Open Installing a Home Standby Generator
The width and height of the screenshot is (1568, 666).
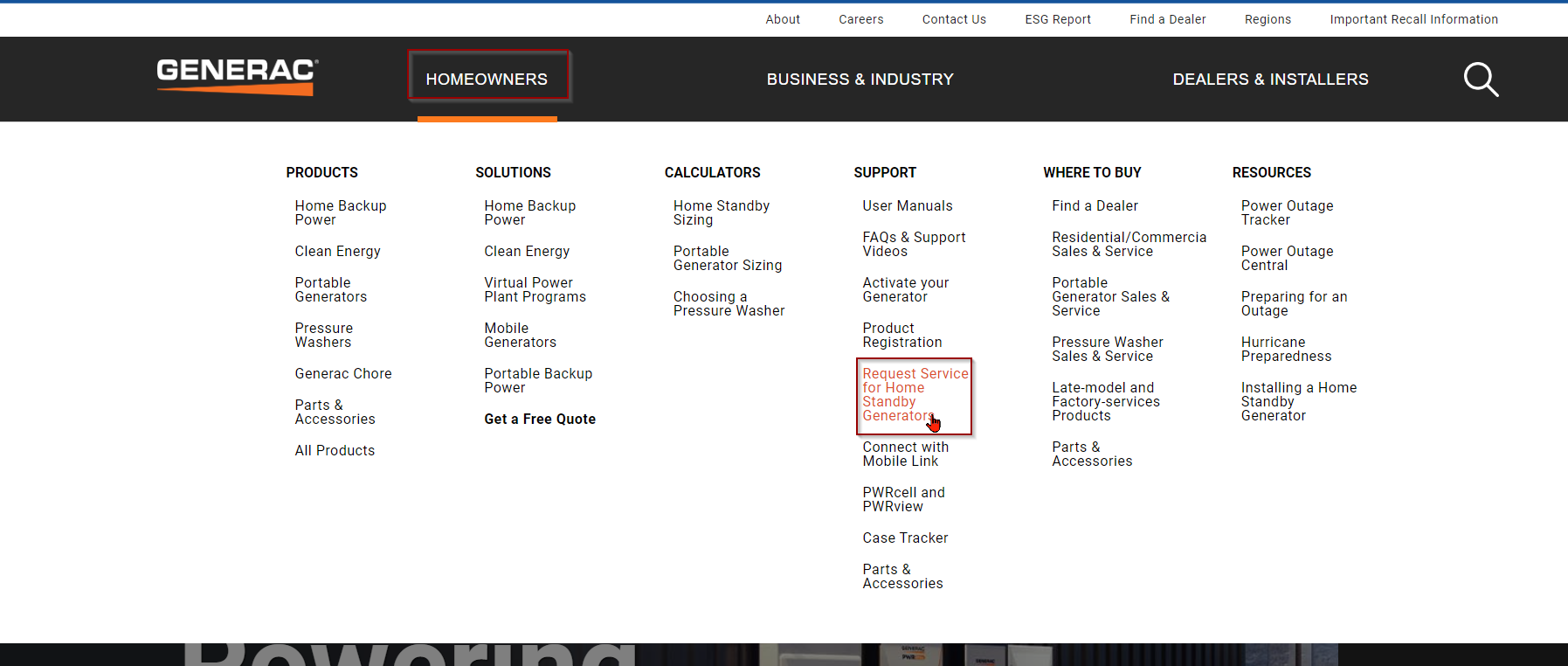1299,401
